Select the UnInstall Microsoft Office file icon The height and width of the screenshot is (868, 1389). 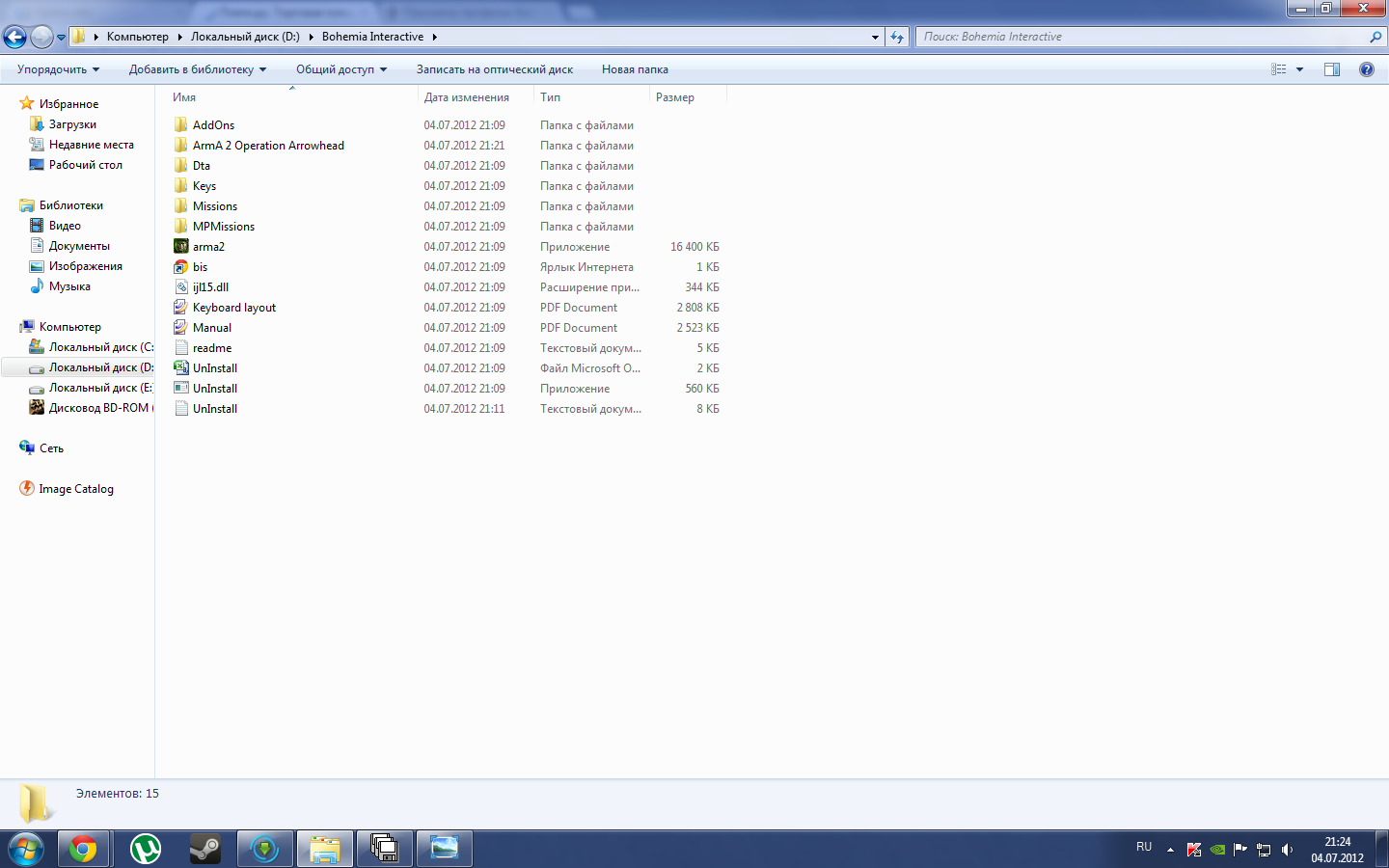coord(180,368)
